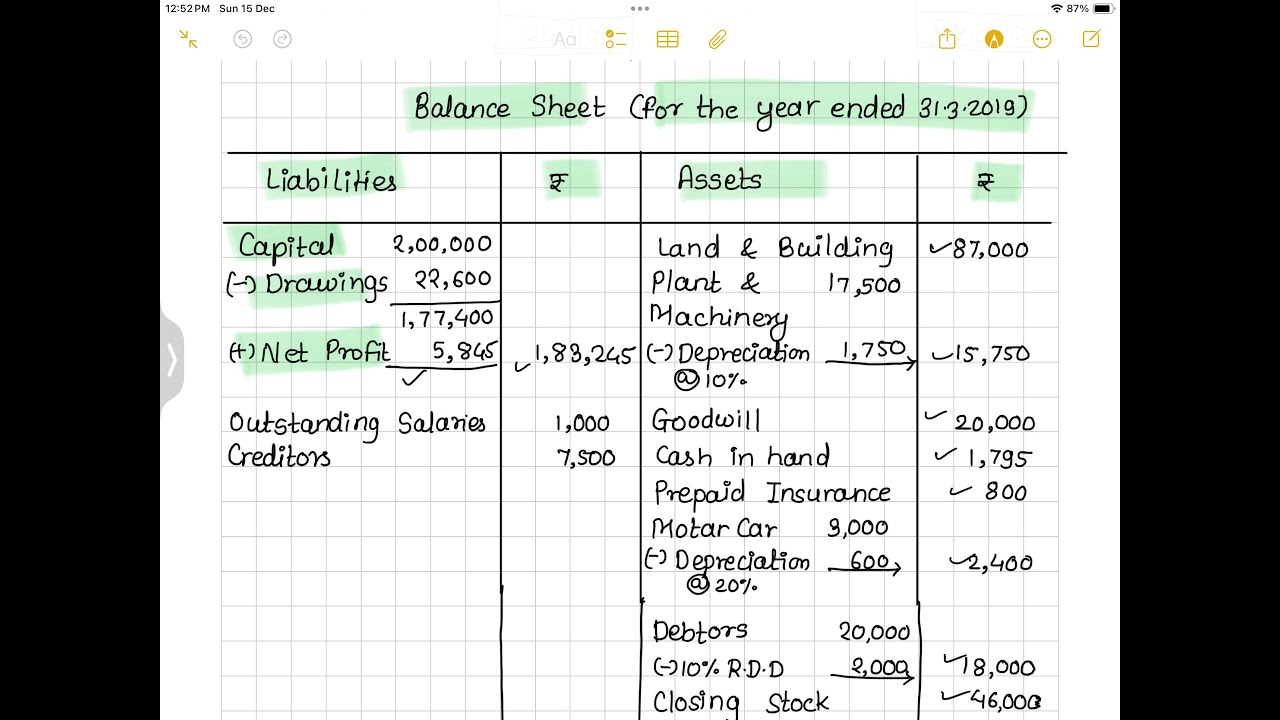This screenshot has height=720, width=1280.
Task: Open the slide-over handle on left edge
Action: point(172,360)
